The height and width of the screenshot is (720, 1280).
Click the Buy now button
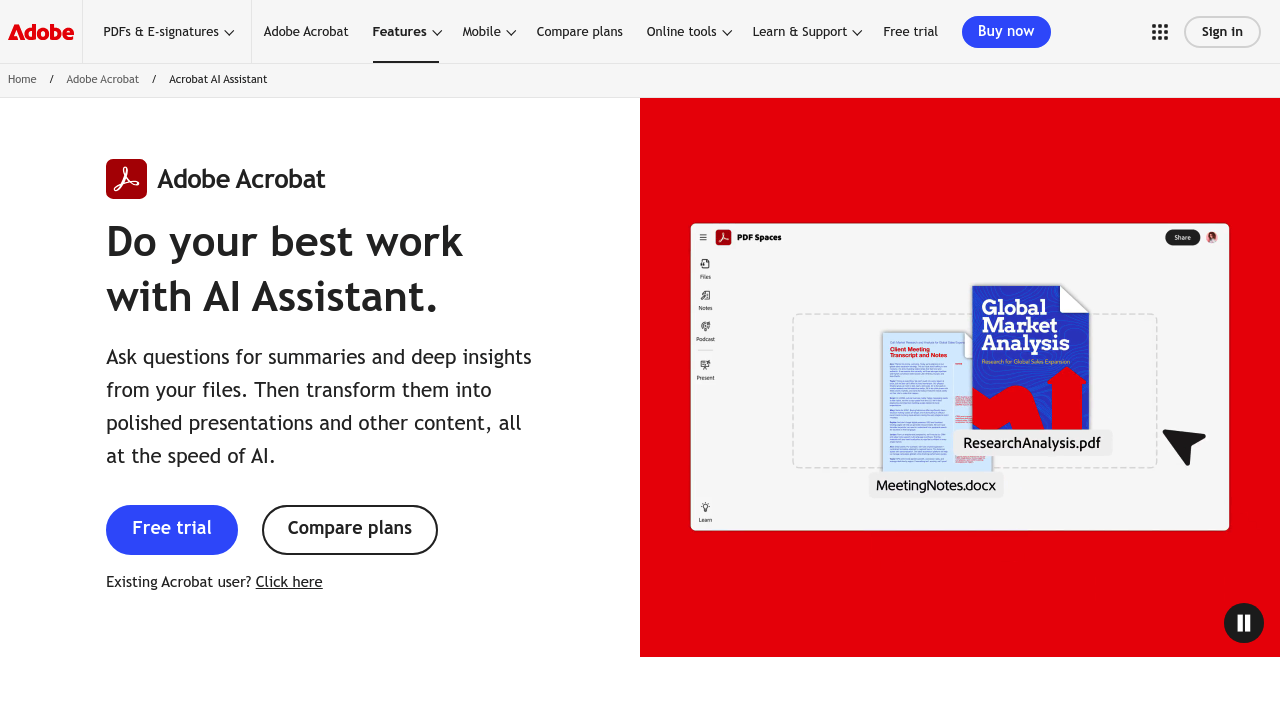click(1006, 31)
